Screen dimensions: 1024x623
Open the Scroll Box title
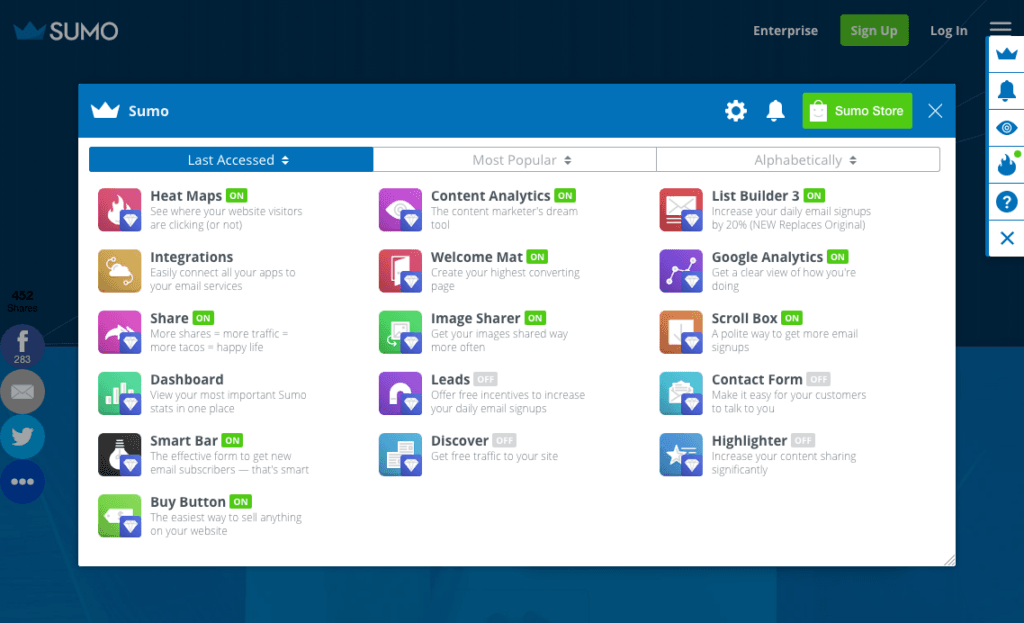[x=744, y=318]
